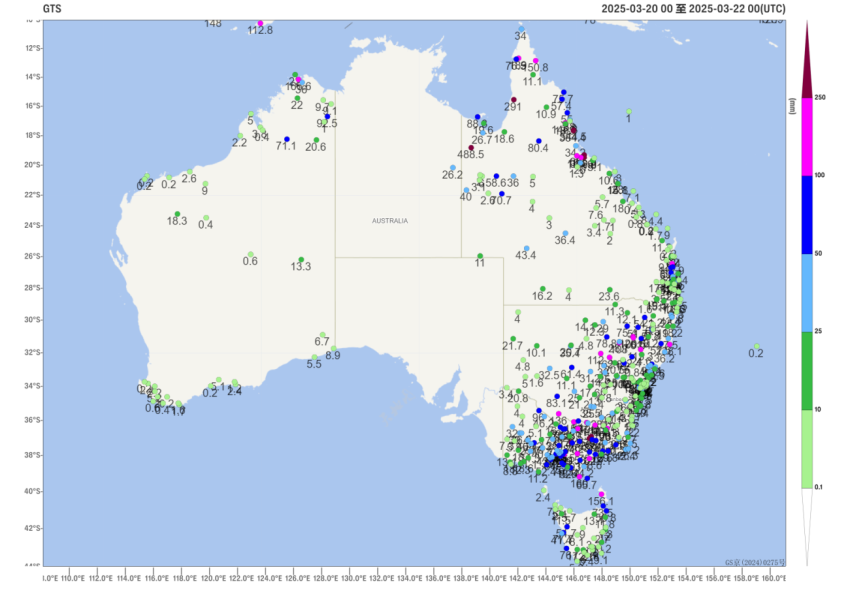
Task: Click the light green offshore dot near 159°E
Action: pyautogui.click(x=757, y=346)
